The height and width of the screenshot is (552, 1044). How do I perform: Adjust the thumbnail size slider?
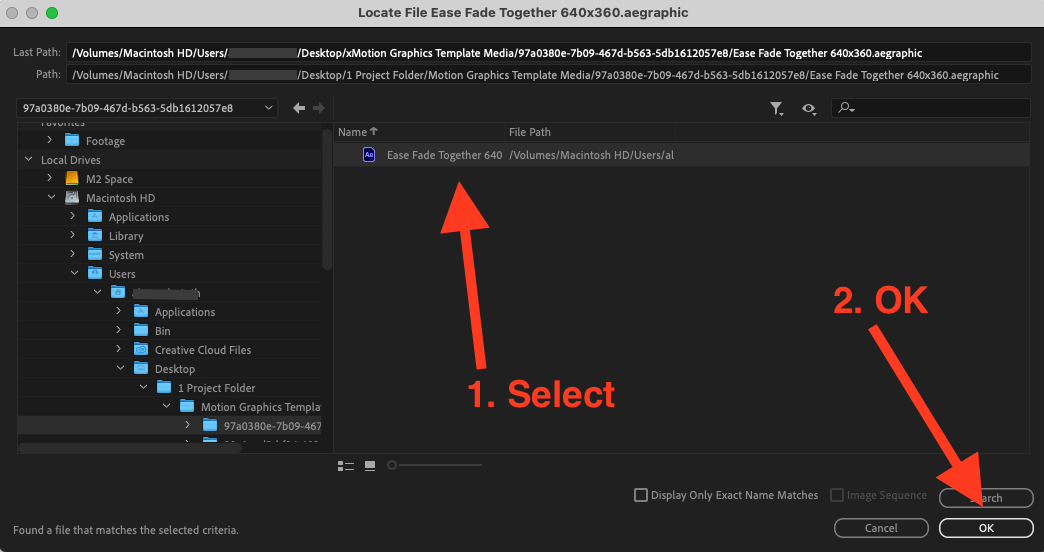click(392, 465)
